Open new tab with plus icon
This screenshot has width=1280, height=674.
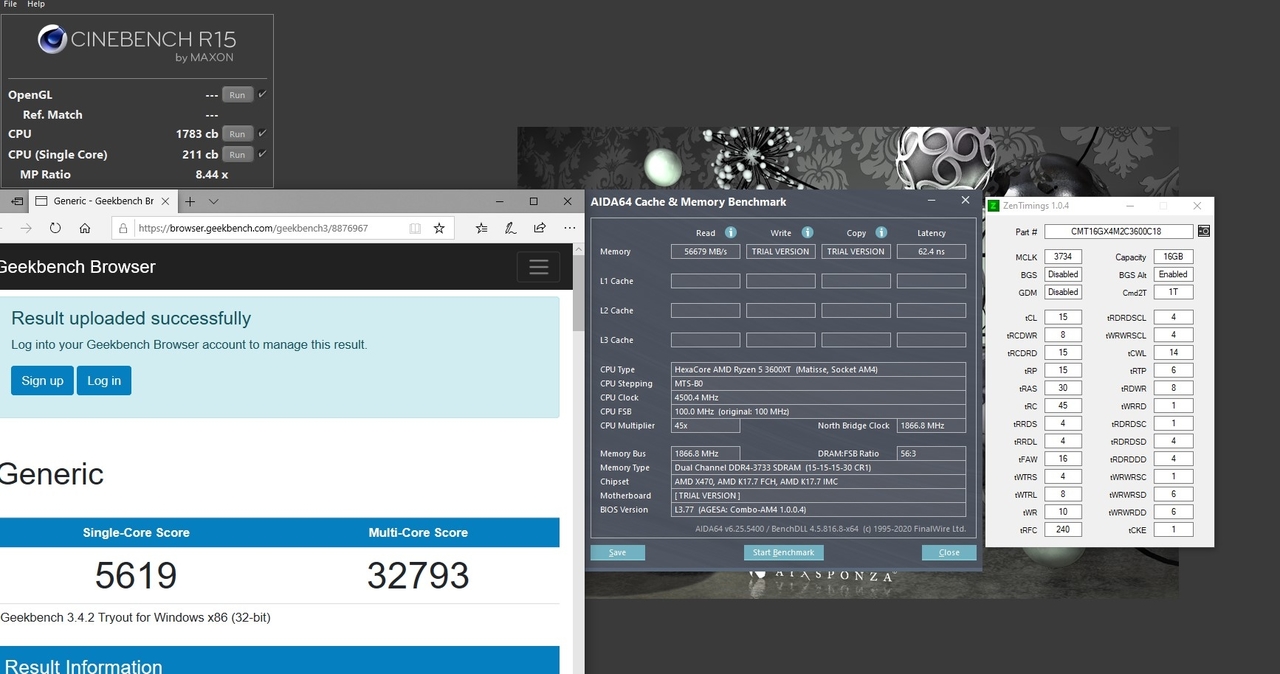pos(190,201)
